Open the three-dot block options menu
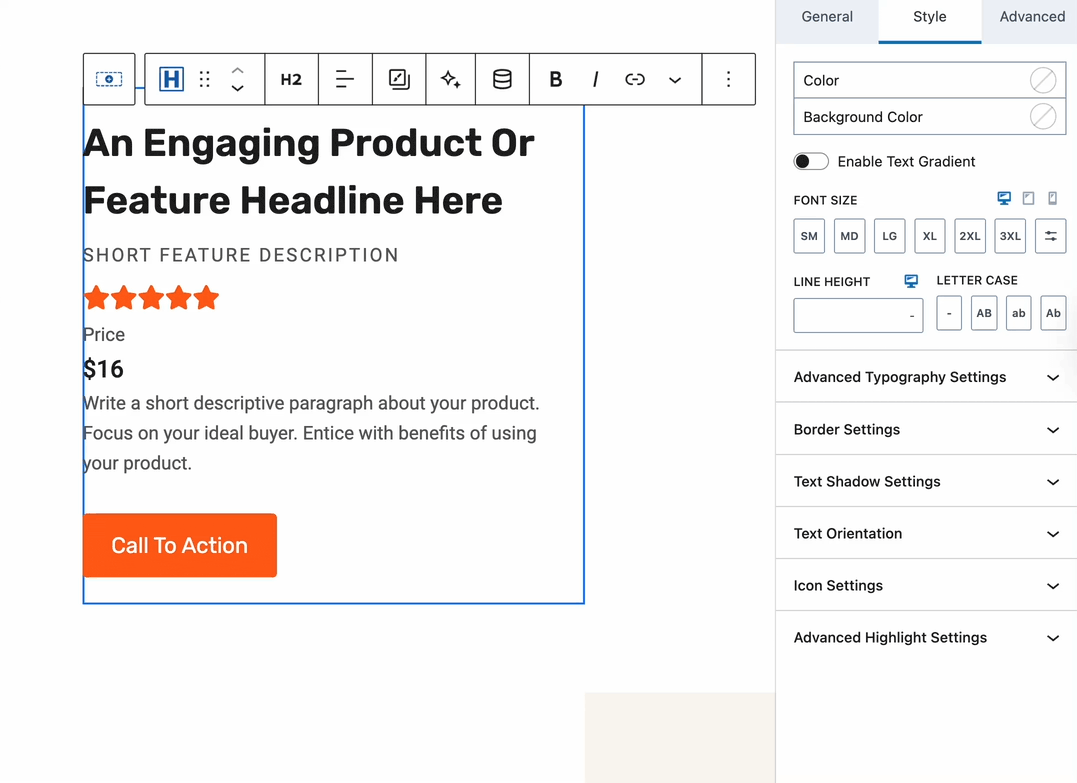This screenshot has width=1077, height=783. [728, 80]
